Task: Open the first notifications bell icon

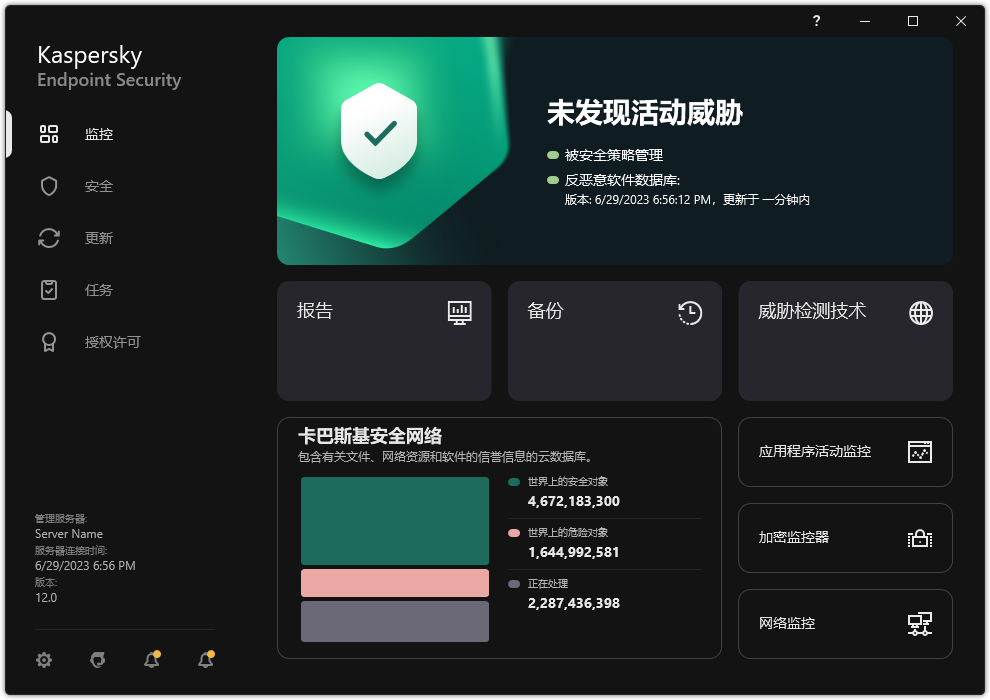Action: 151,660
